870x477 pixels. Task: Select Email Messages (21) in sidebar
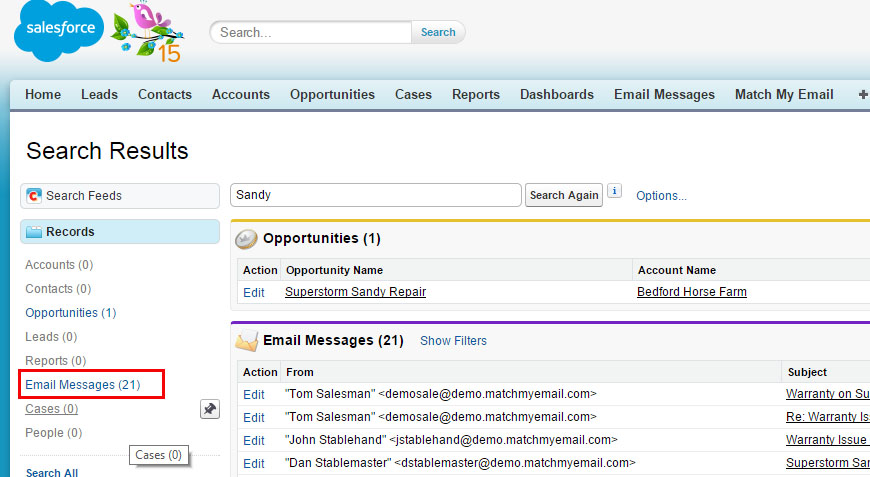pyautogui.click(x=82, y=384)
